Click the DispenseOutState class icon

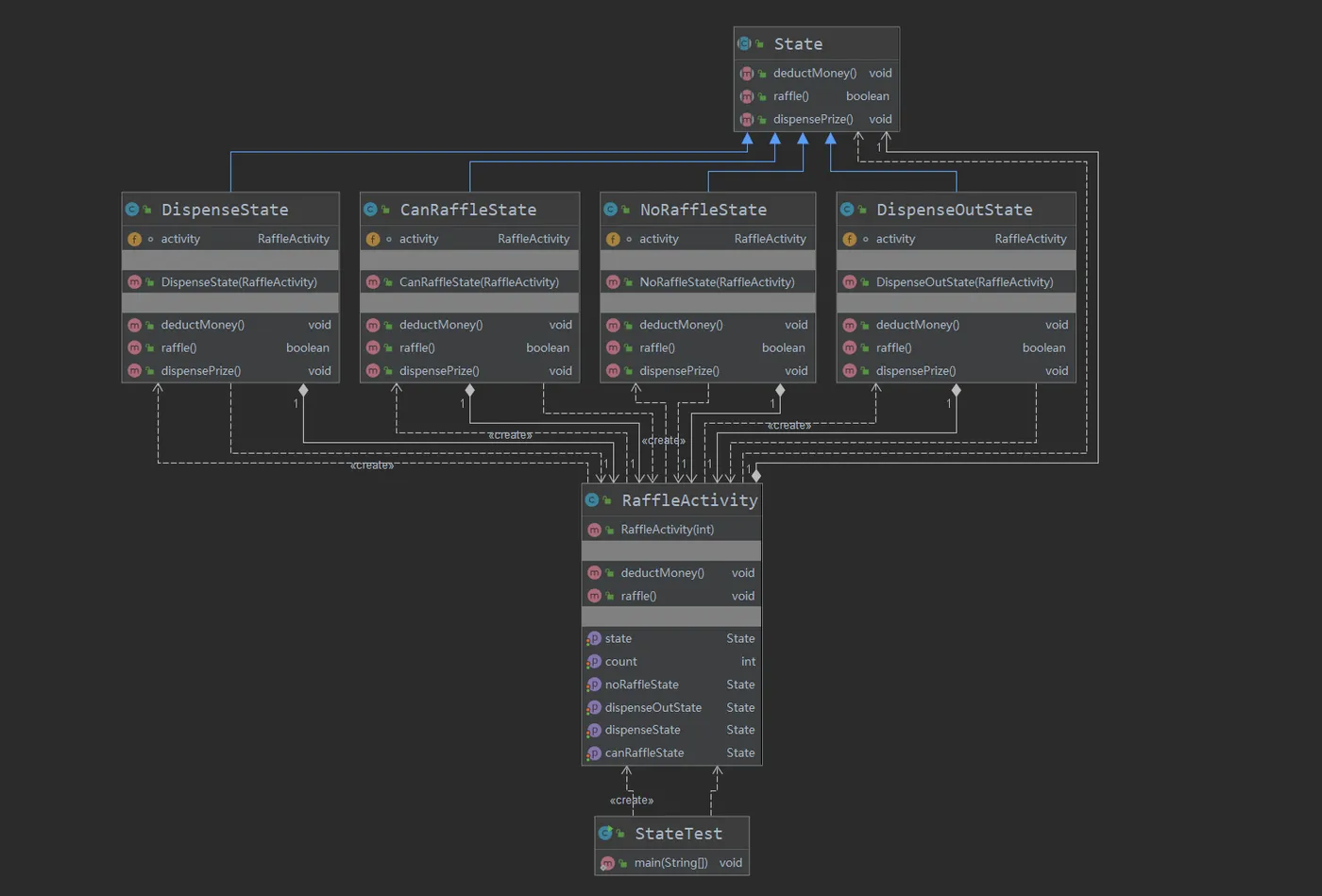[x=847, y=210]
